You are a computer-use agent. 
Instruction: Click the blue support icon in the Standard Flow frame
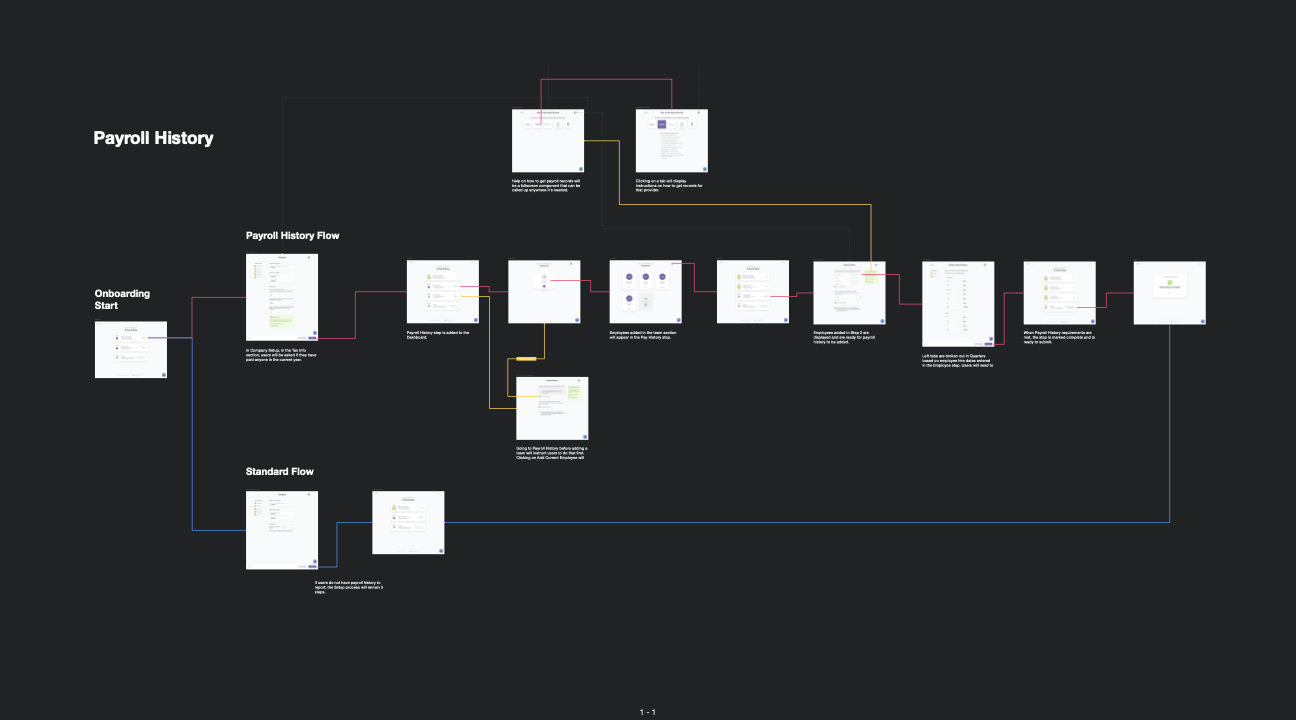314,560
